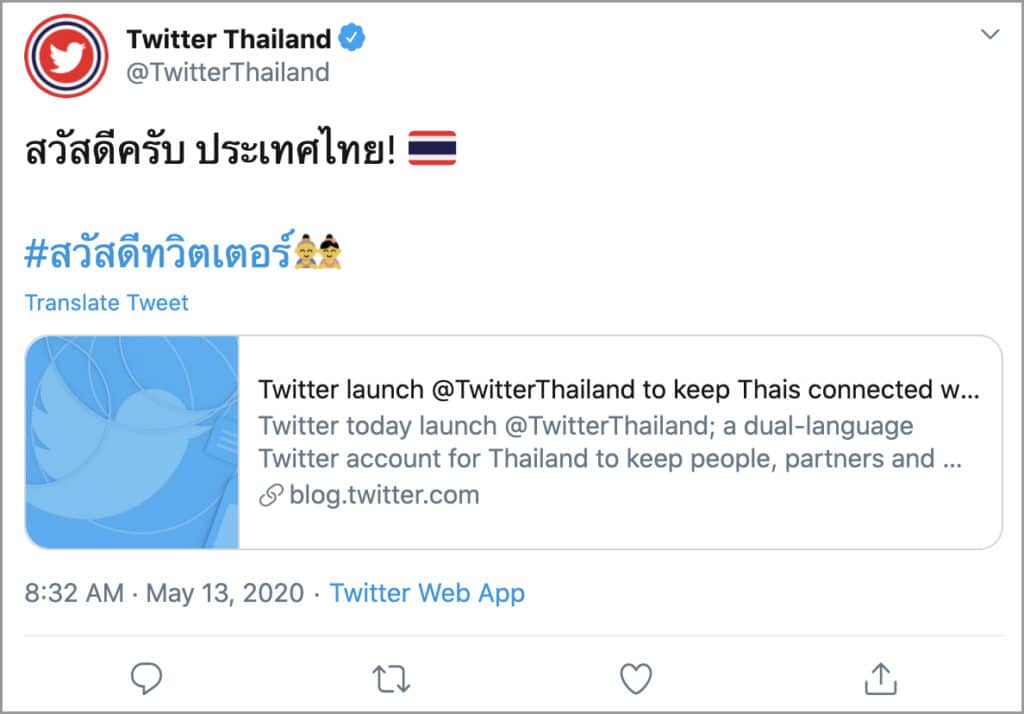Open the link card bird thumbnail
The height and width of the screenshot is (714, 1024).
click(x=132, y=442)
